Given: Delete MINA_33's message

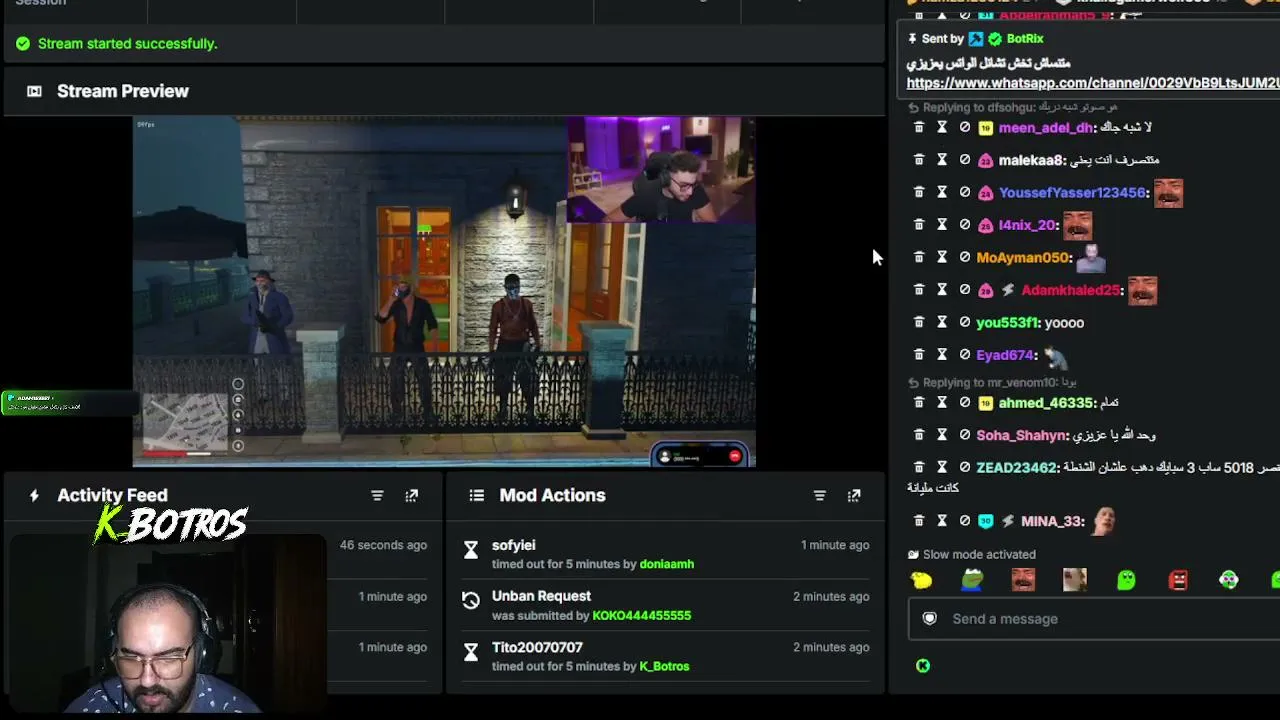Looking at the screenshot, I should point(919,521).
